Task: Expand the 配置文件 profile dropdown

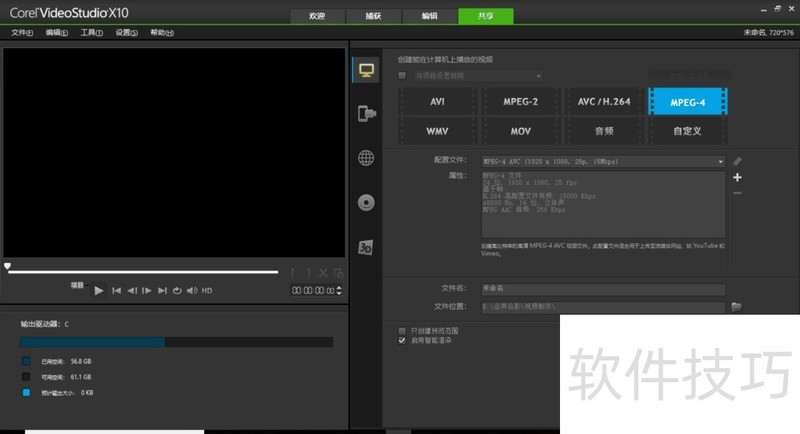Action: [720, 161]
